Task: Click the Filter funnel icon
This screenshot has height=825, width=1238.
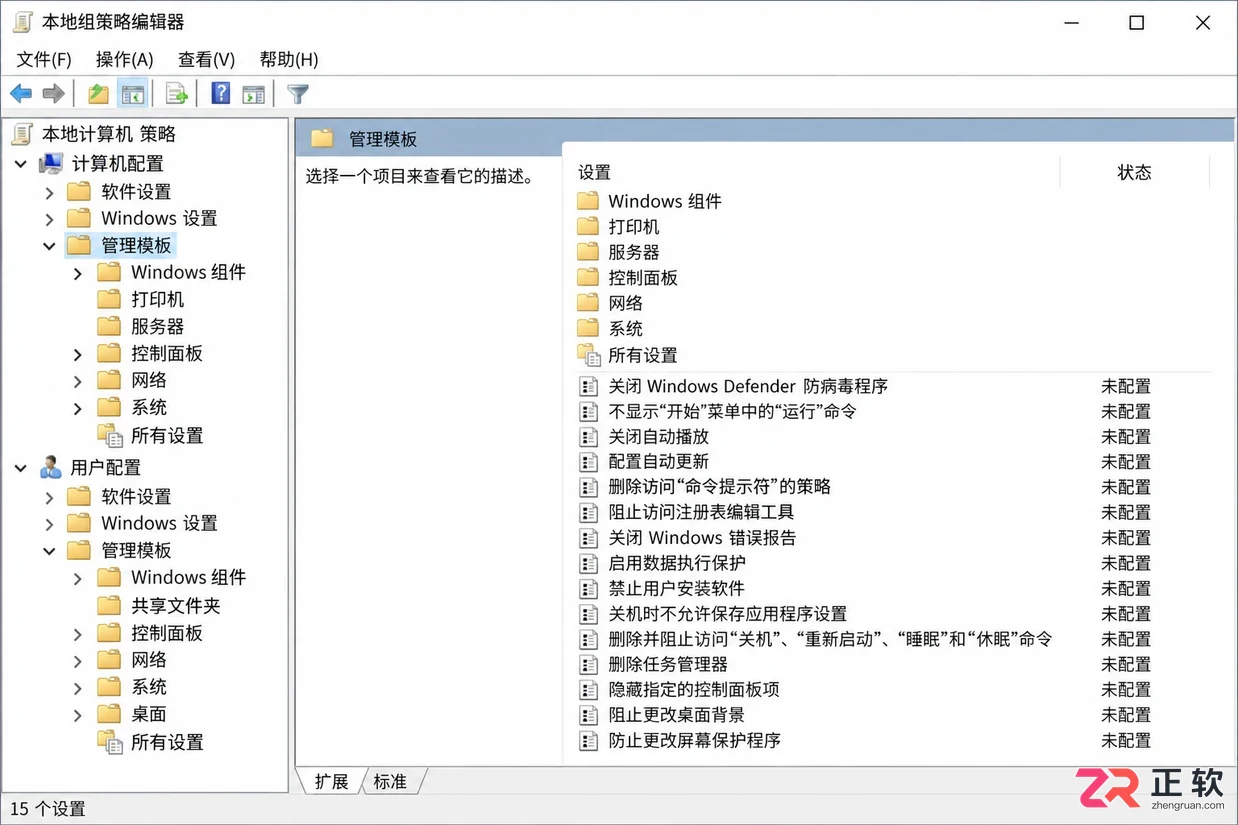Action: click(298, 94)
